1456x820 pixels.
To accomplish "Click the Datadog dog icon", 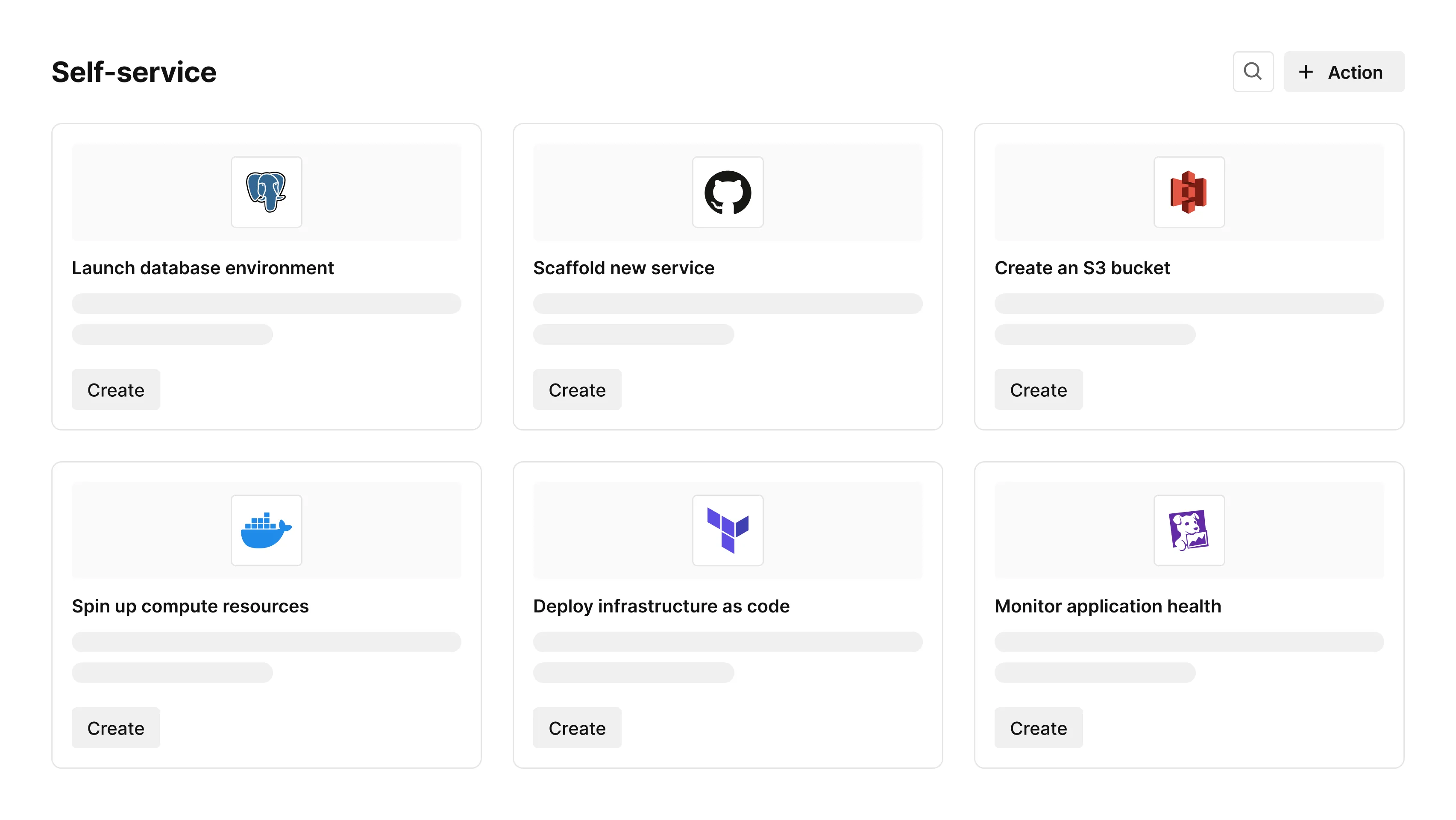I will (1189, 530).
